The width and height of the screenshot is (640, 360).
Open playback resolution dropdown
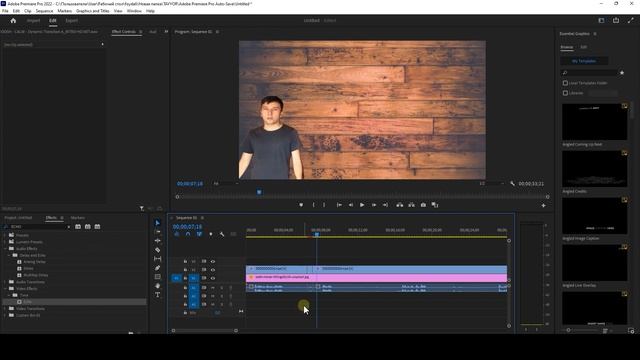pyautogui.click(x=492, y=184)
